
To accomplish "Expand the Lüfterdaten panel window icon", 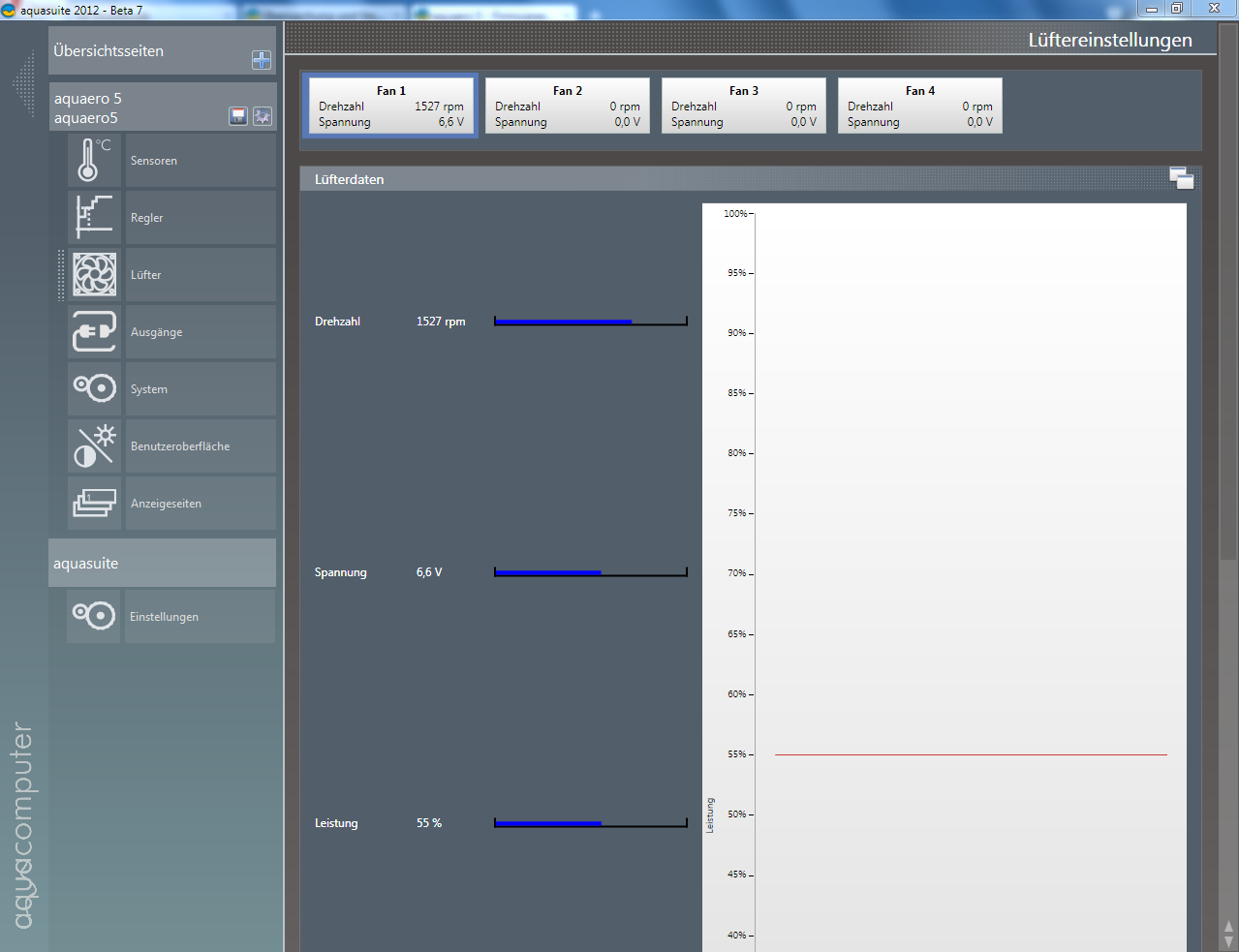I will click(x=1181, y=178).
